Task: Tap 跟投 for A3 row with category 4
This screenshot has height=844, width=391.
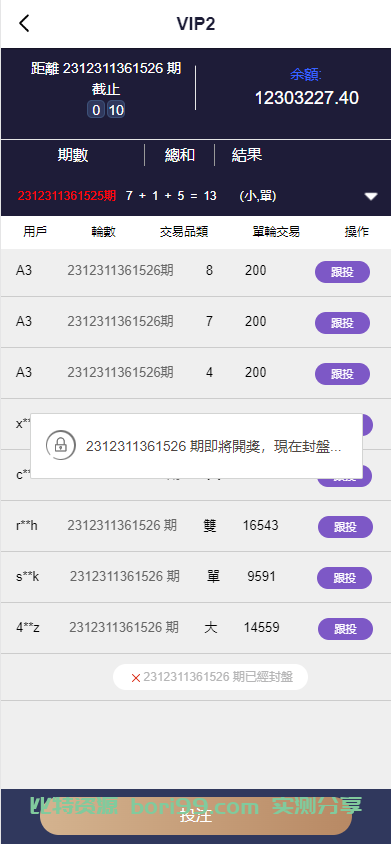Action: [x=343, y=374]
